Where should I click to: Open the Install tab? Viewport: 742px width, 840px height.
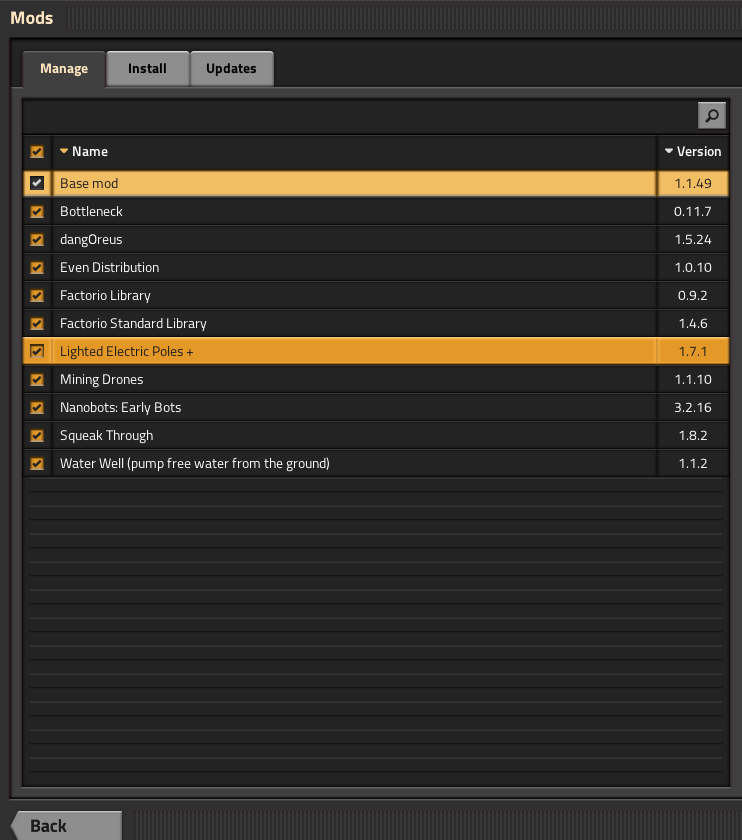(147, 69)
